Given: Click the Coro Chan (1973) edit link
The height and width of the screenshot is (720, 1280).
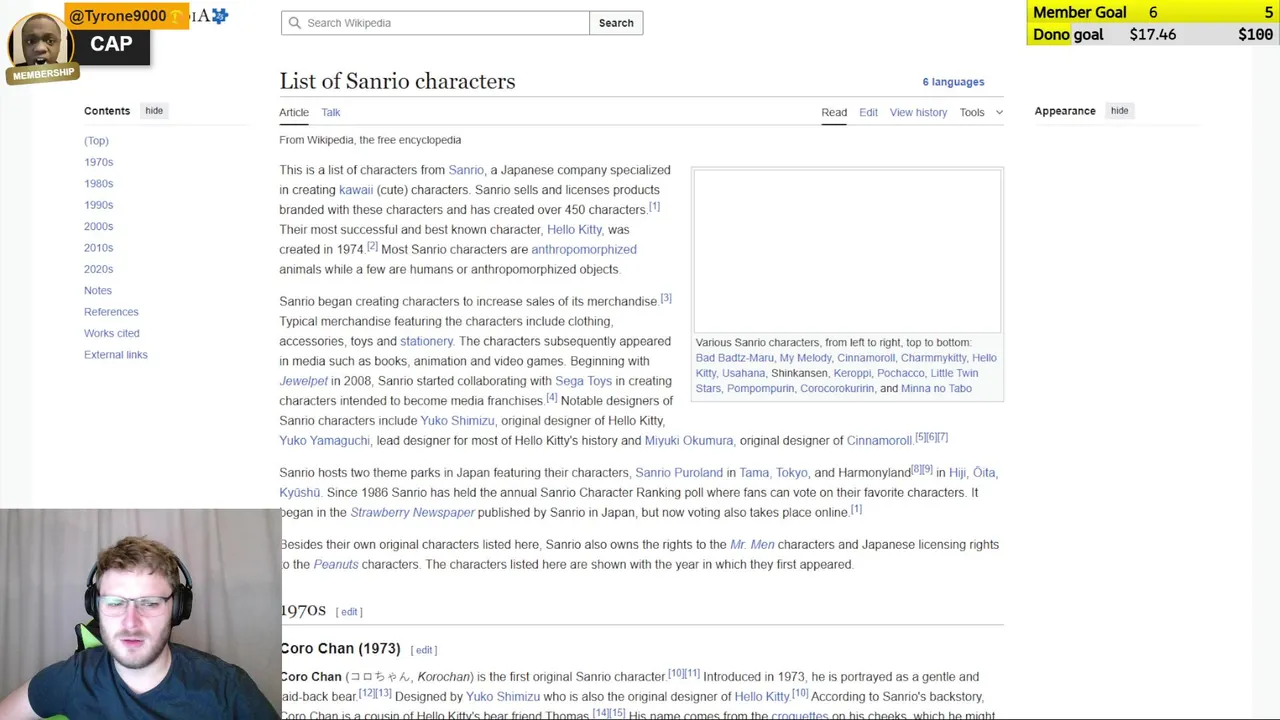Looking at the screenshot, I should click(424, 650).
